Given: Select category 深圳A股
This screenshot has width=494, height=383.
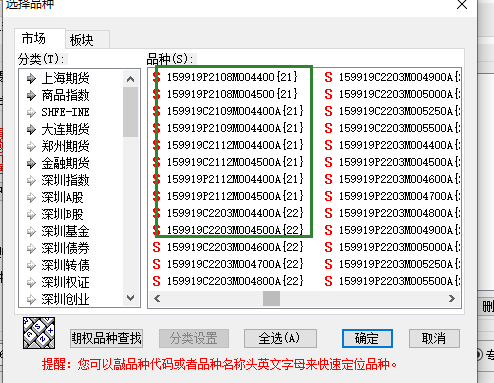Looking at the screenshot, I should (x=62, y=198).
